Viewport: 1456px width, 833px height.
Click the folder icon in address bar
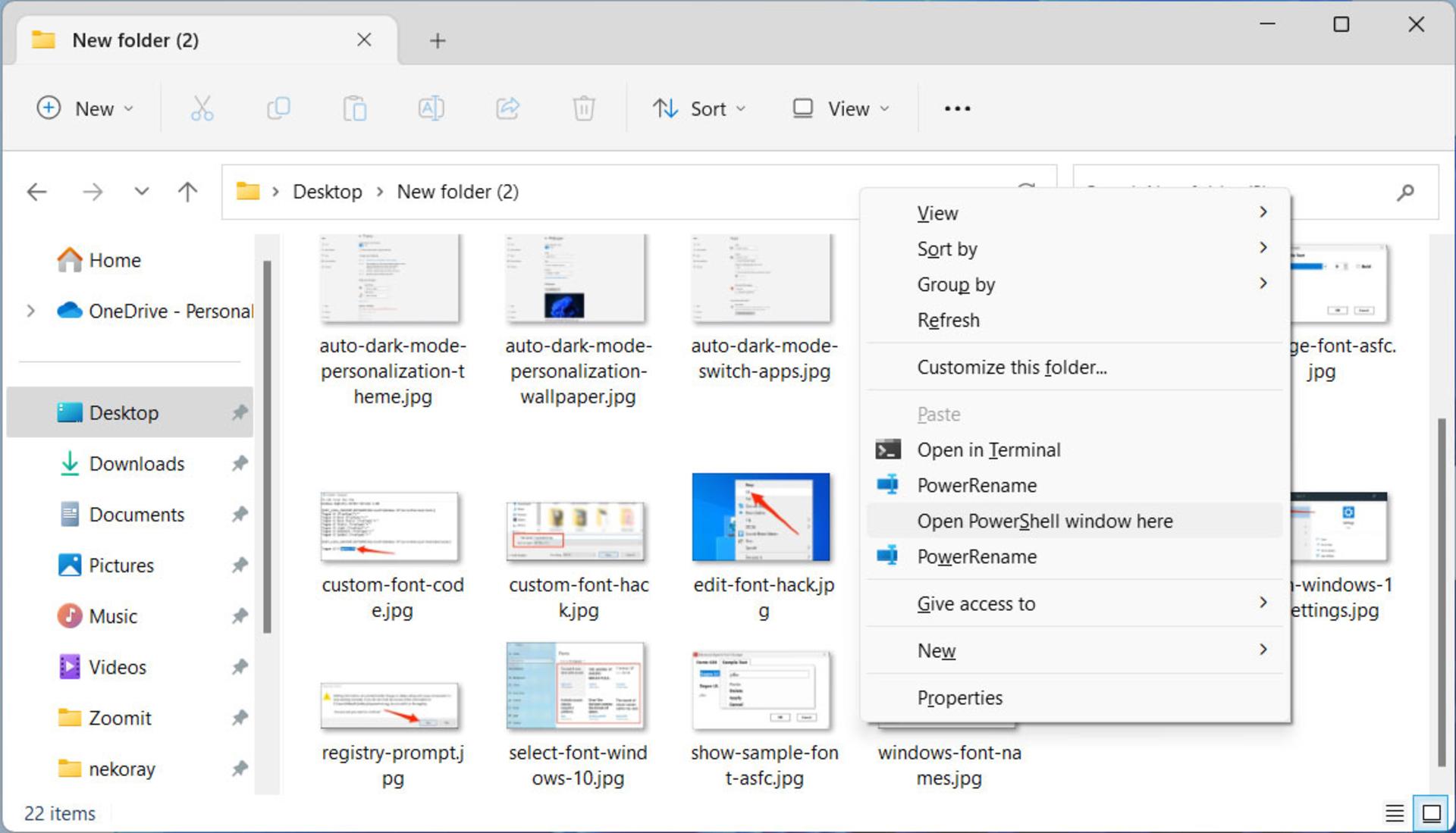pos(247,191)
